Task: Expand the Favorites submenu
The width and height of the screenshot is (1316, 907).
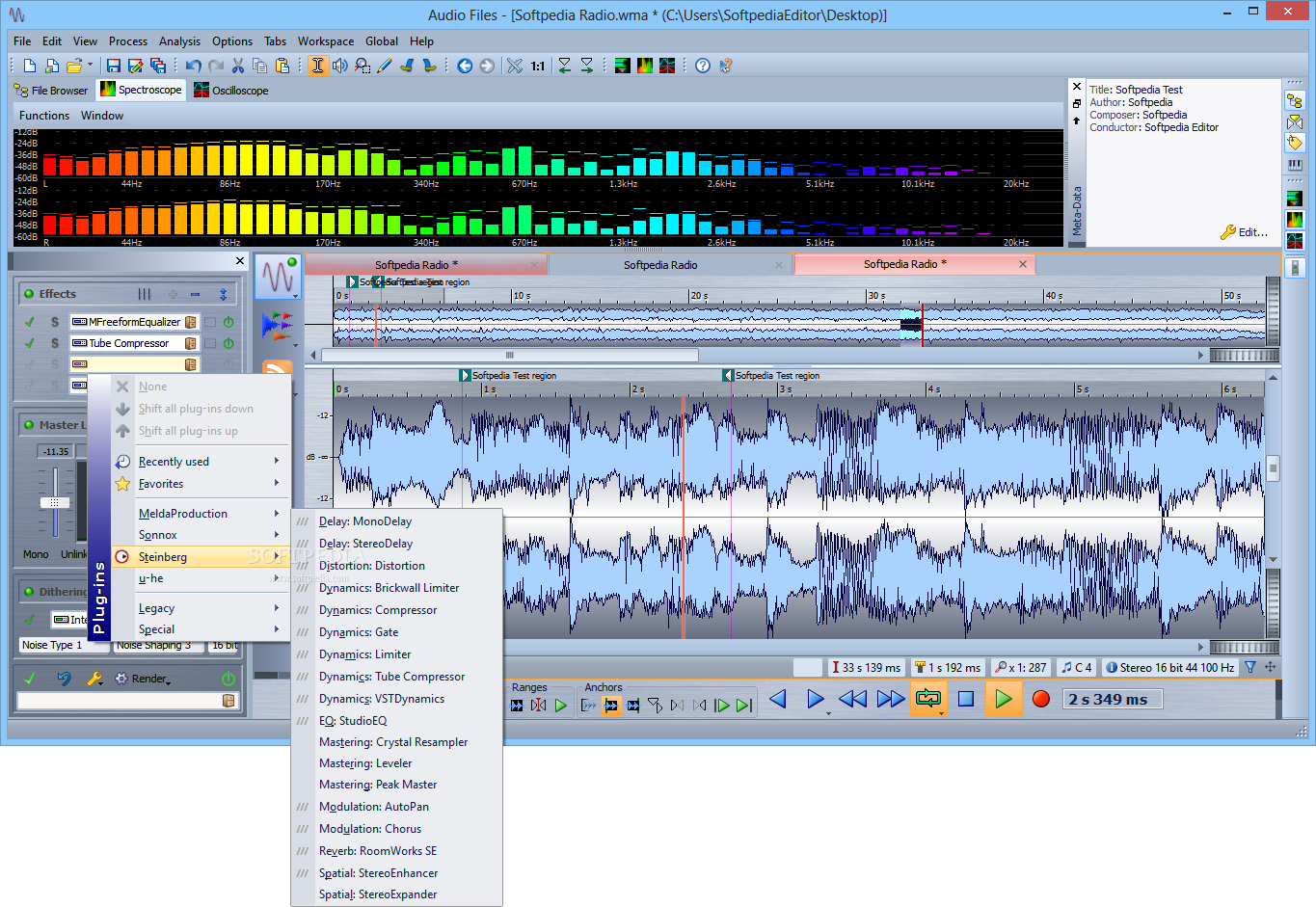Action: [x=201, y=484]
